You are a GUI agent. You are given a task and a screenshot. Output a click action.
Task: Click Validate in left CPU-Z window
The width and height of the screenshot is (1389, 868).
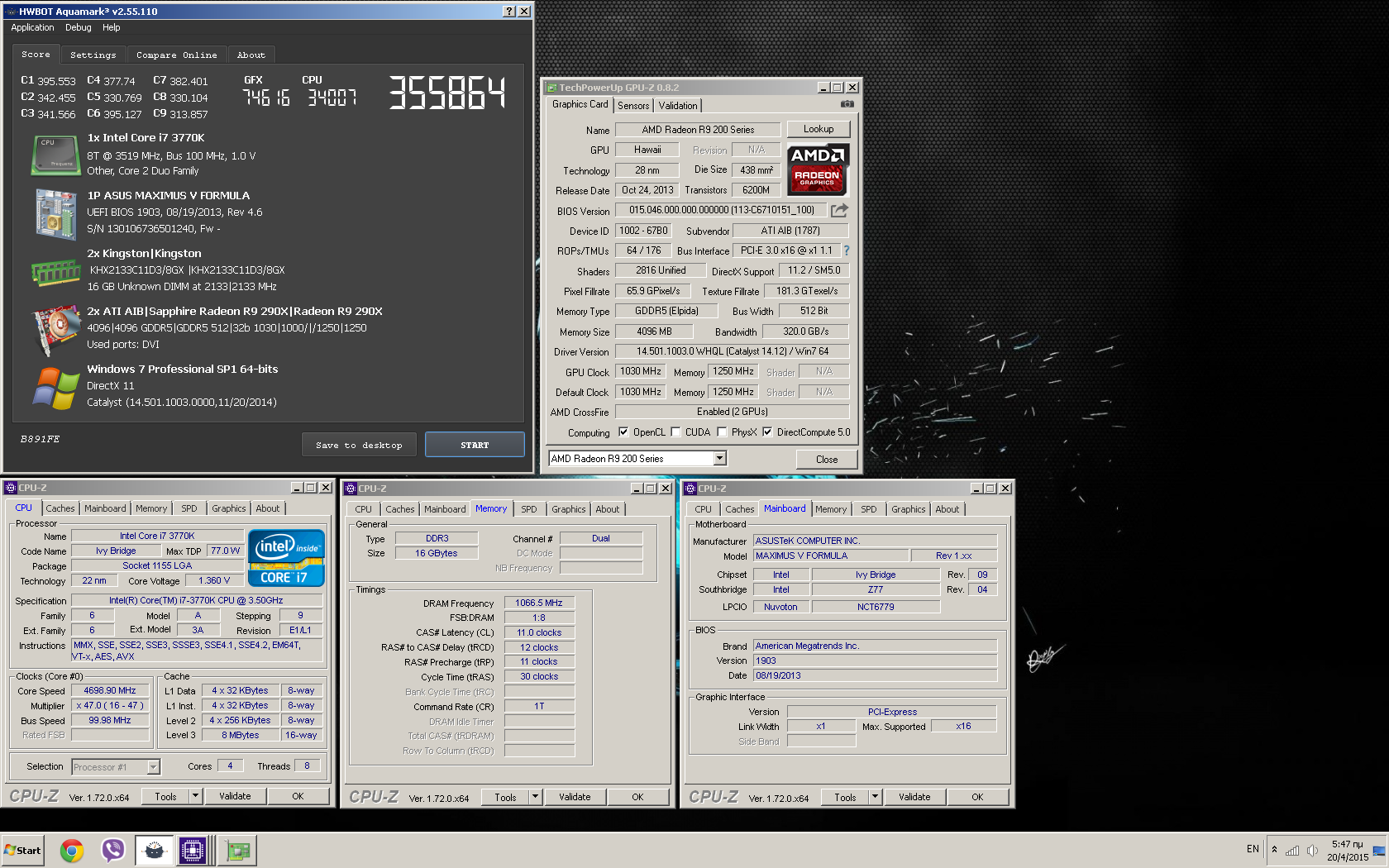(235, 796)
